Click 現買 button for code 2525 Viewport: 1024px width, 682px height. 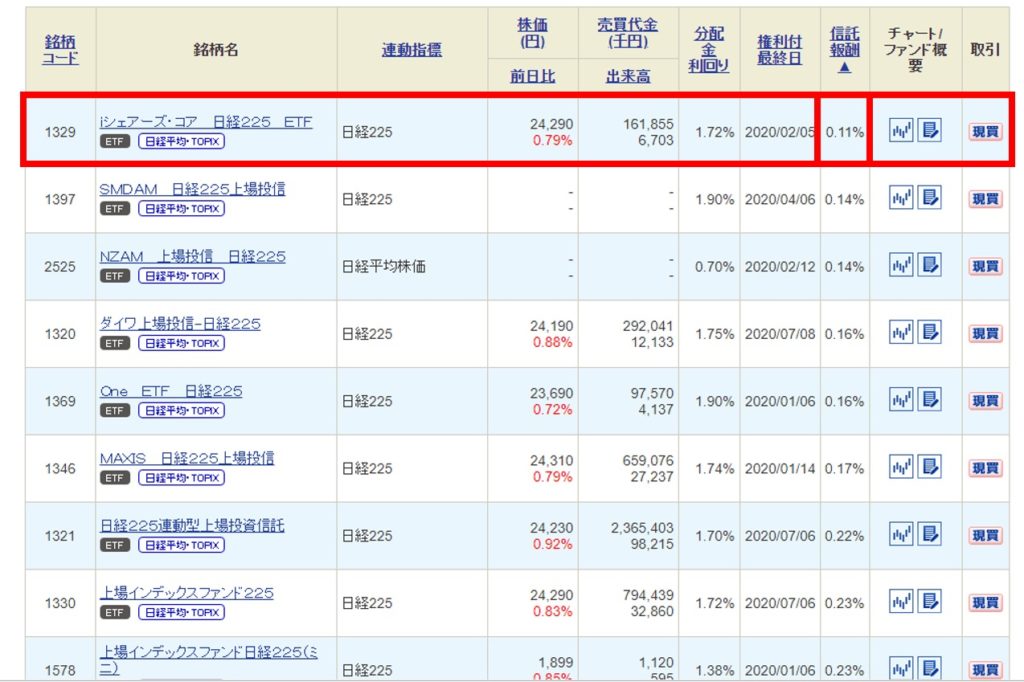(x=985, y=266)
